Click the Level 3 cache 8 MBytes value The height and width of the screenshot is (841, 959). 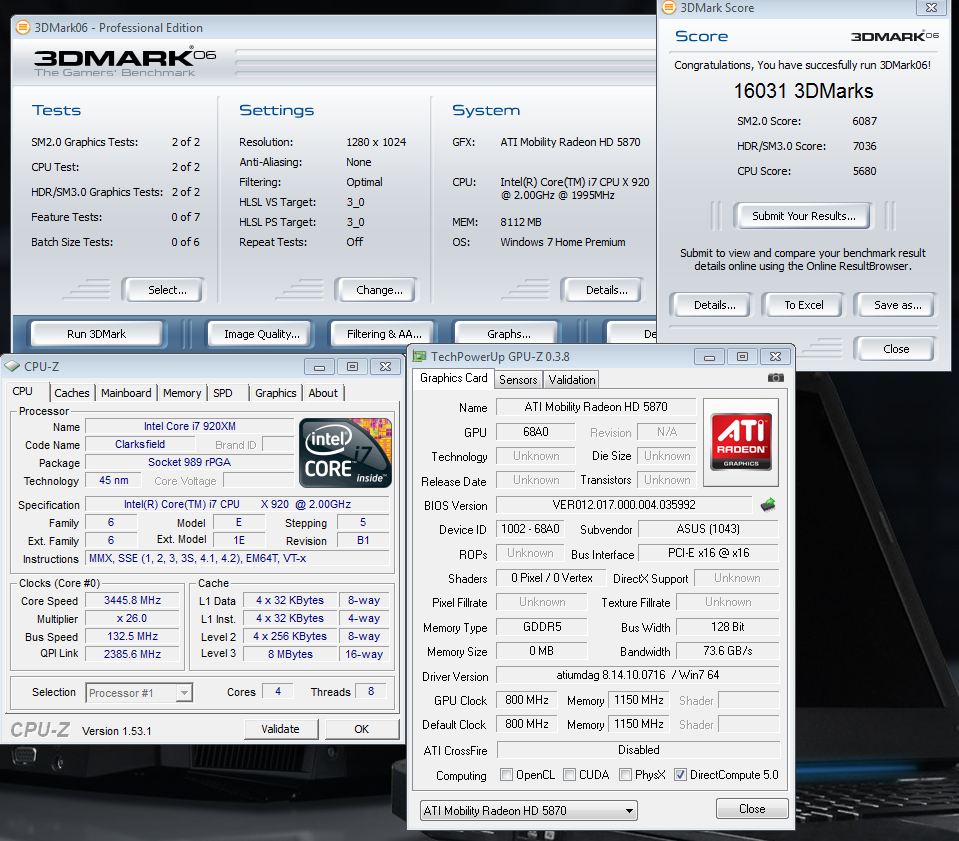[290, 654]
